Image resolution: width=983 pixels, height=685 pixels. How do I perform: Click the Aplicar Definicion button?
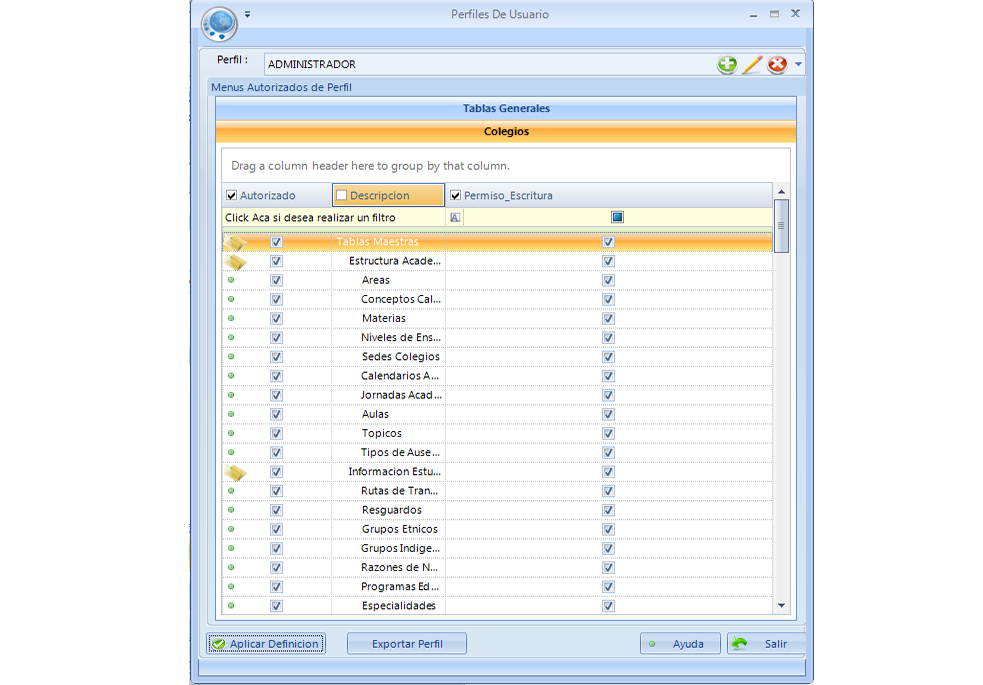(x=266, y=644)
